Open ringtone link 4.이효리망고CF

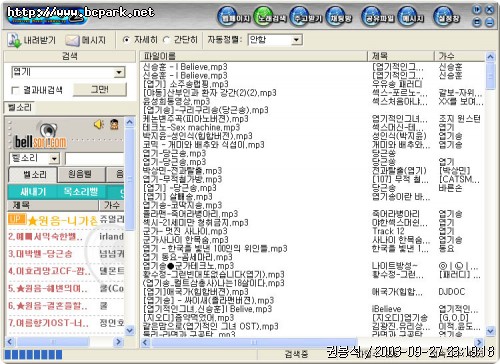point(49,271)
